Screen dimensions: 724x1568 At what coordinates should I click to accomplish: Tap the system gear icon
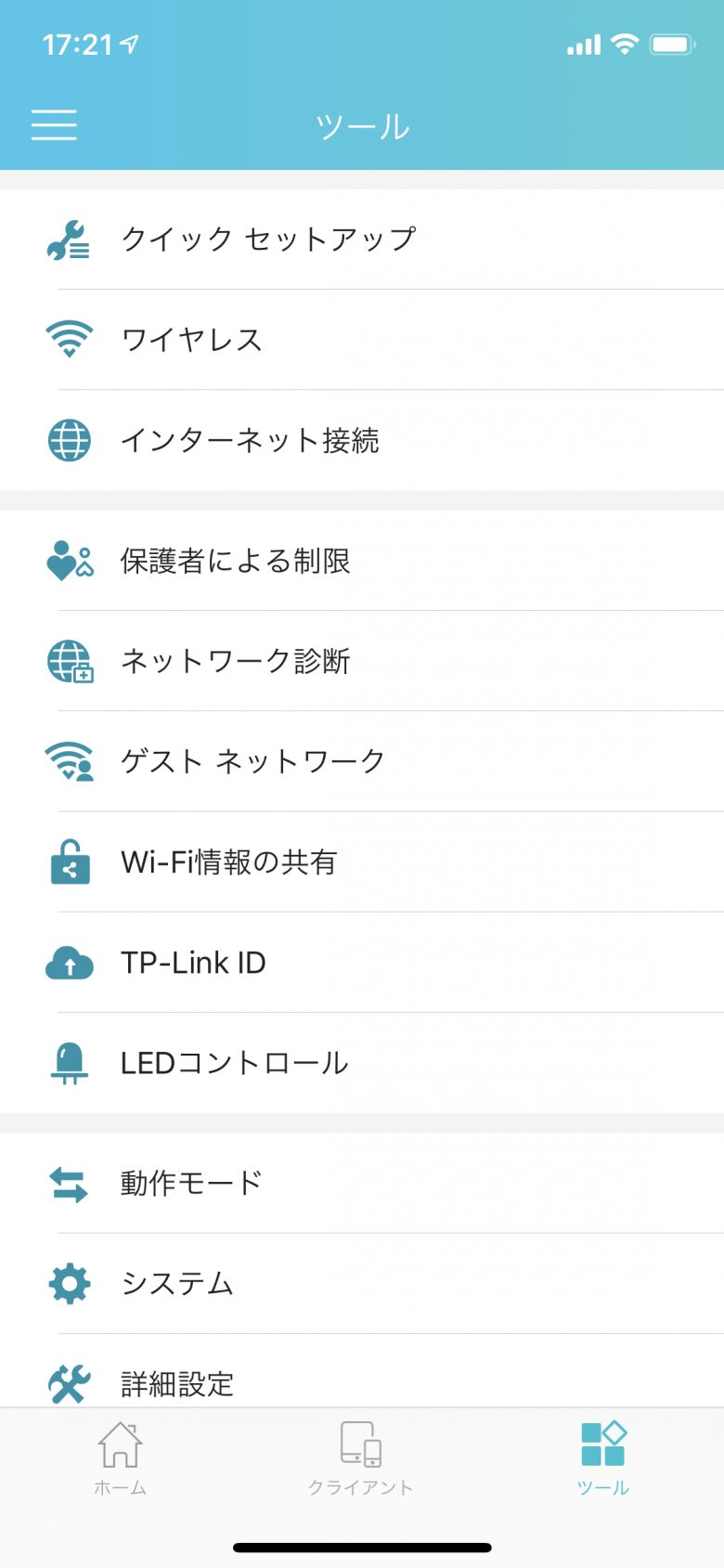(x=70, y=1284)
